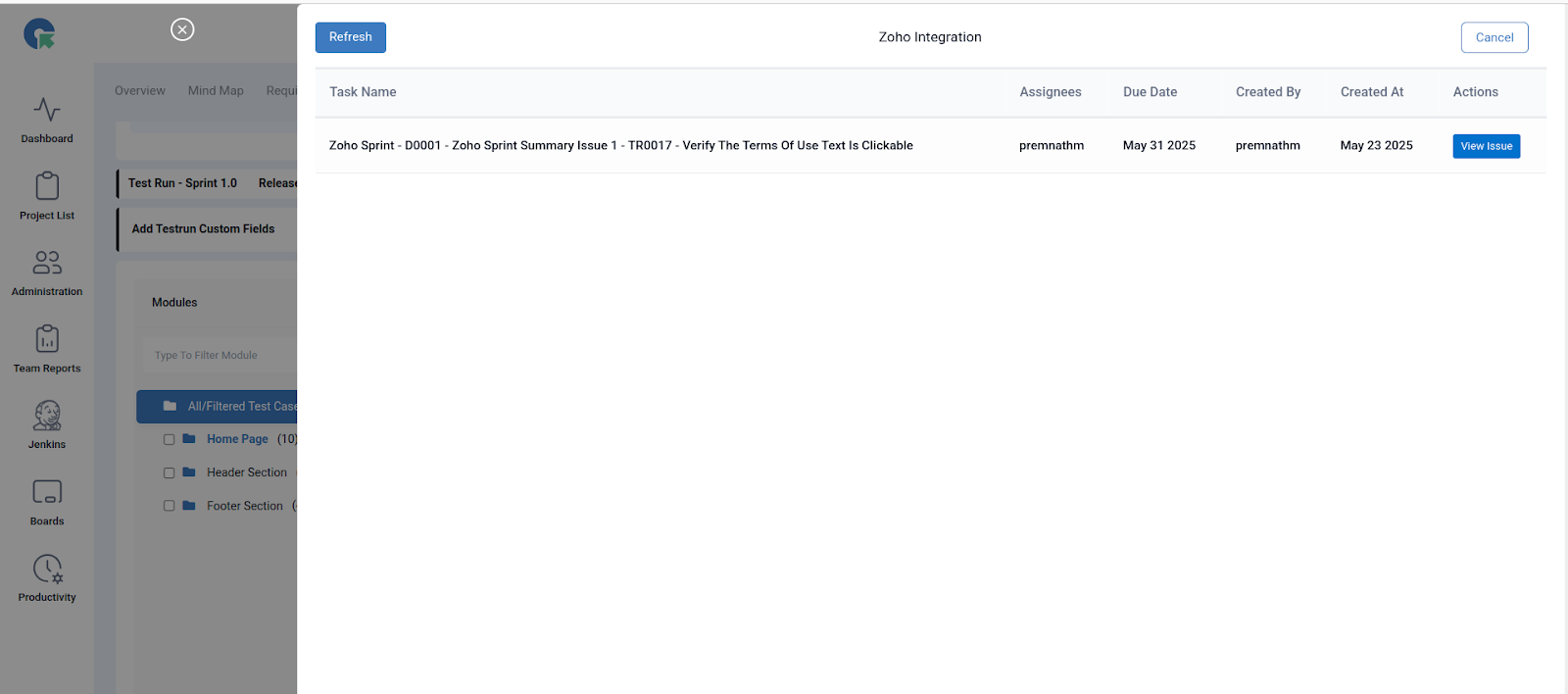Open the Dashboard sidebar icon
The height and width of the screenshot is (694, 1568).
coord(47,109)
